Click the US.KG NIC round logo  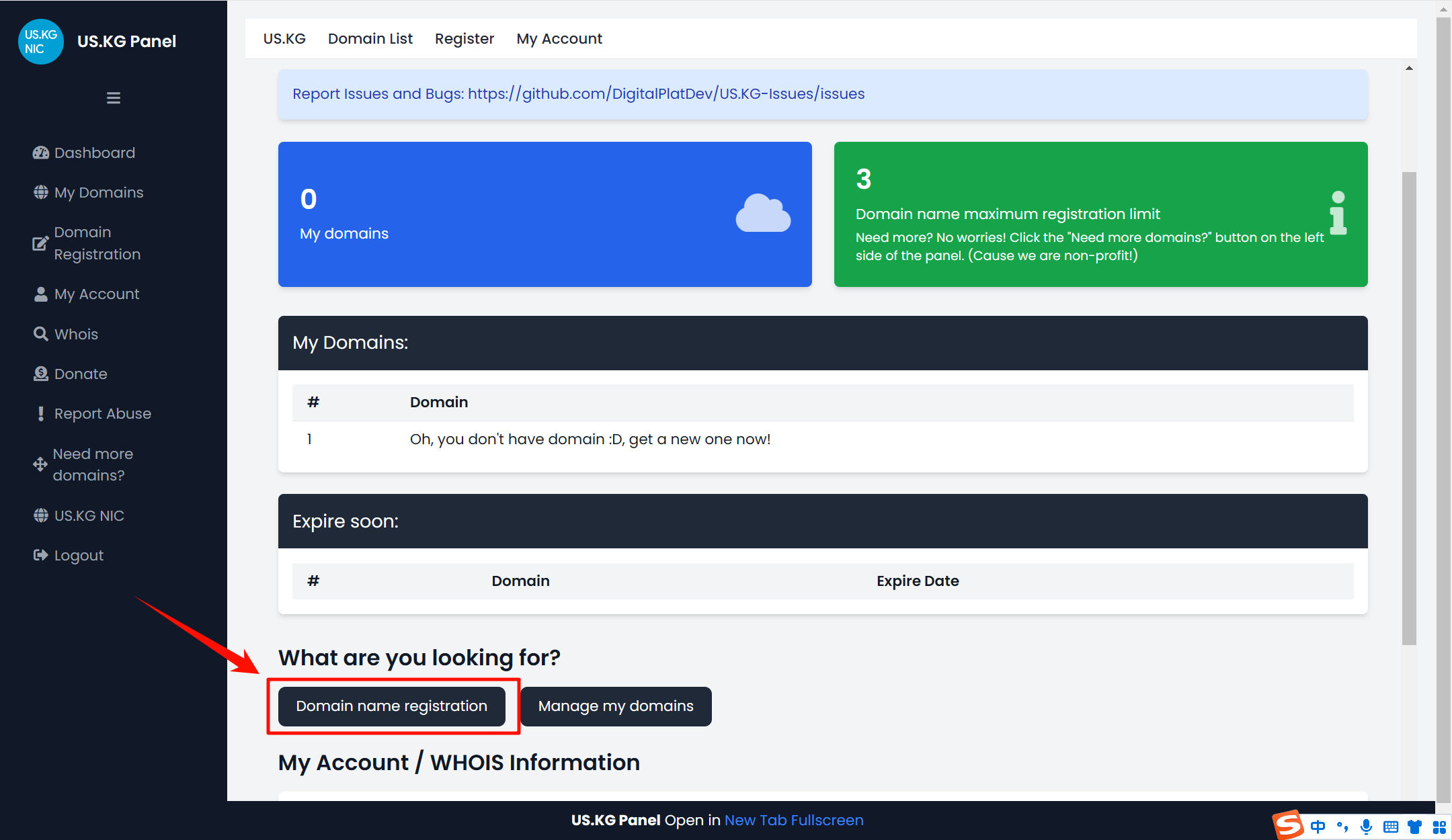click(x=41, y=42)
